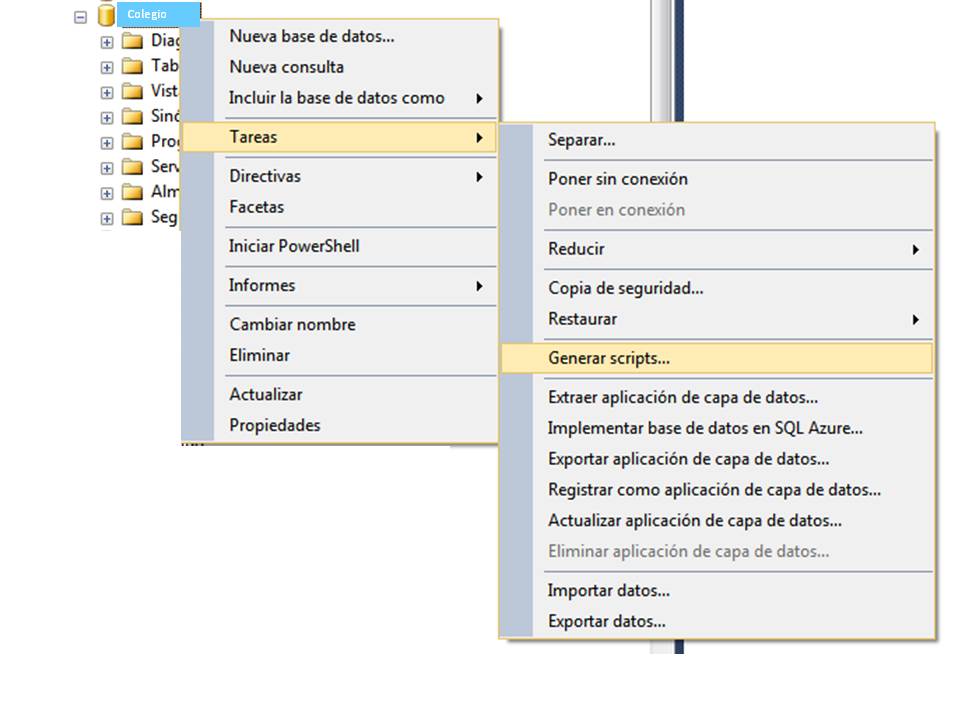Screen dimensions: 960x720
Task: Click the highlighted Colegio label
Action: point(146,14)
